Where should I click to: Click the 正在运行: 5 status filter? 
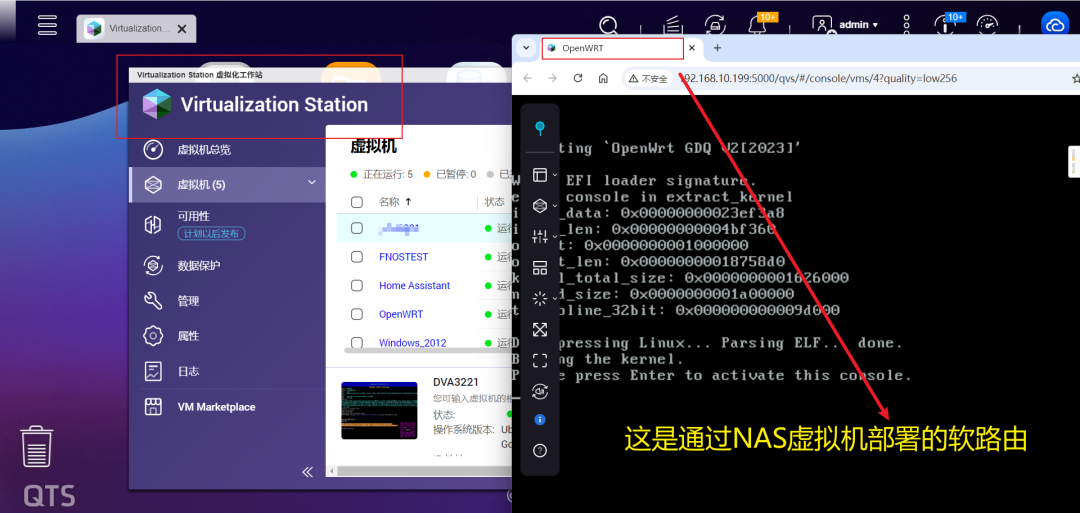click(381, 174)
